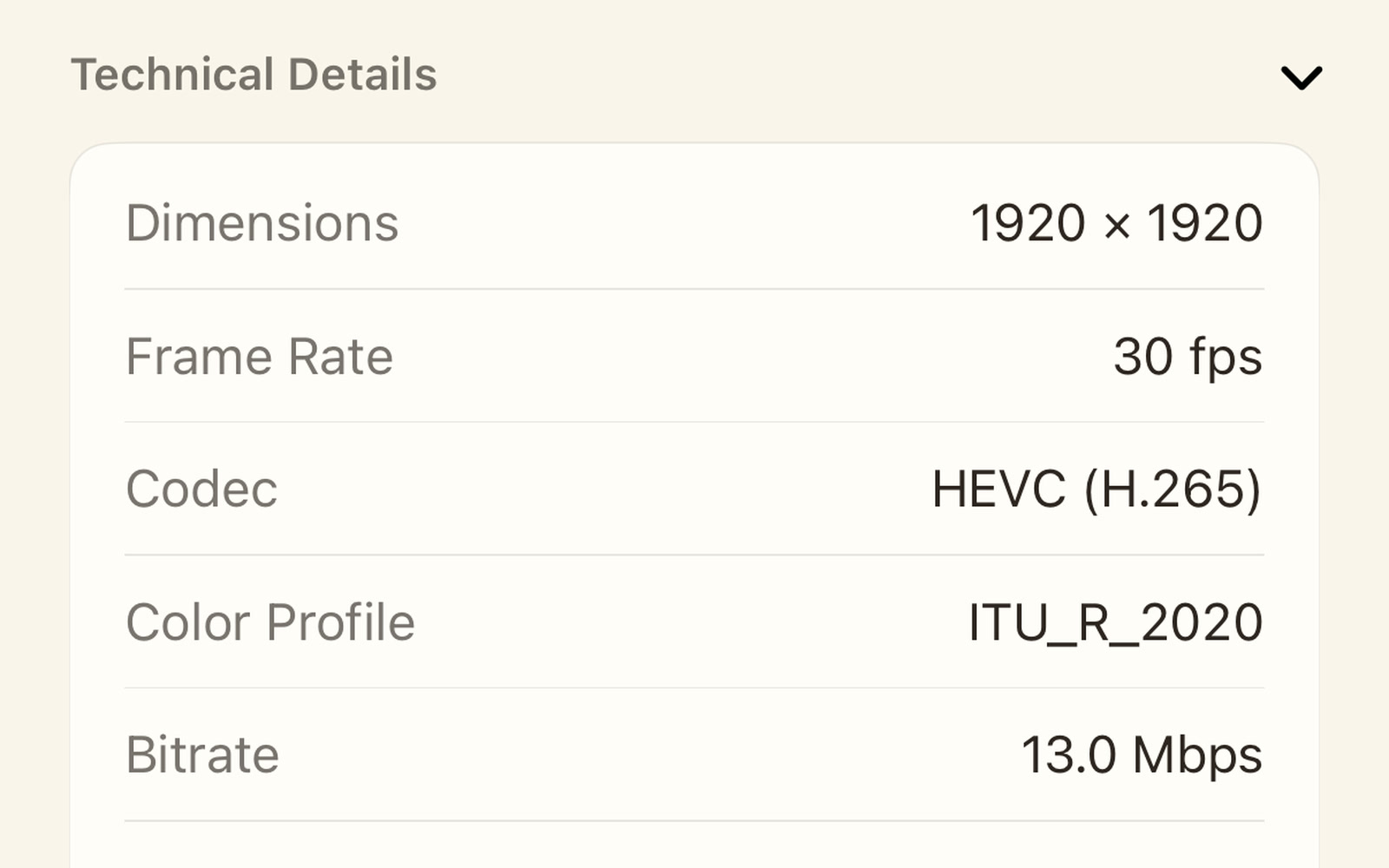Click the Mbps unit text
The width and height of the screenshot is (1389, 868).
[x=1198, y=756]
